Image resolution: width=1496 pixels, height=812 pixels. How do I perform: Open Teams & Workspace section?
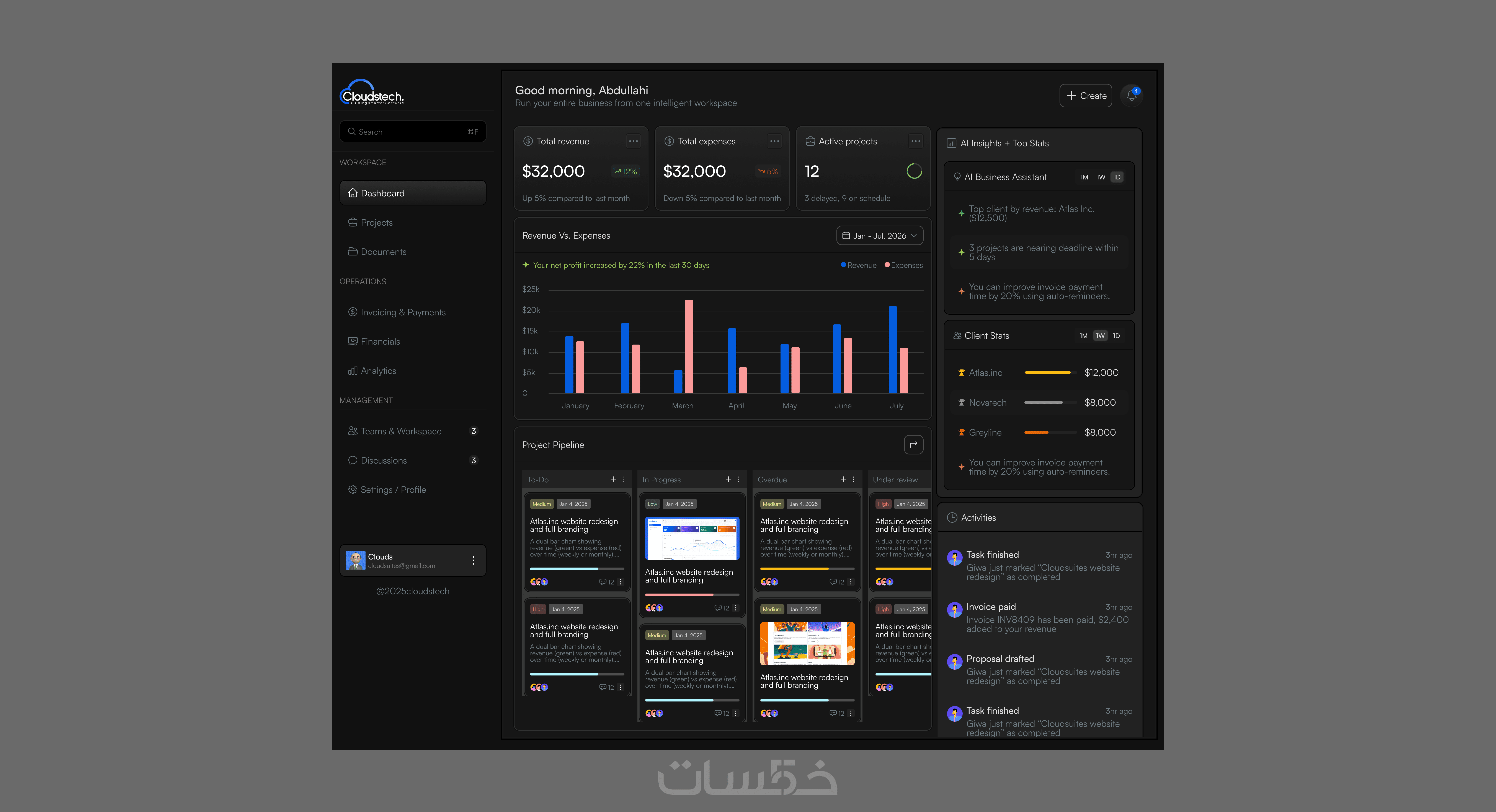(401, 431)
